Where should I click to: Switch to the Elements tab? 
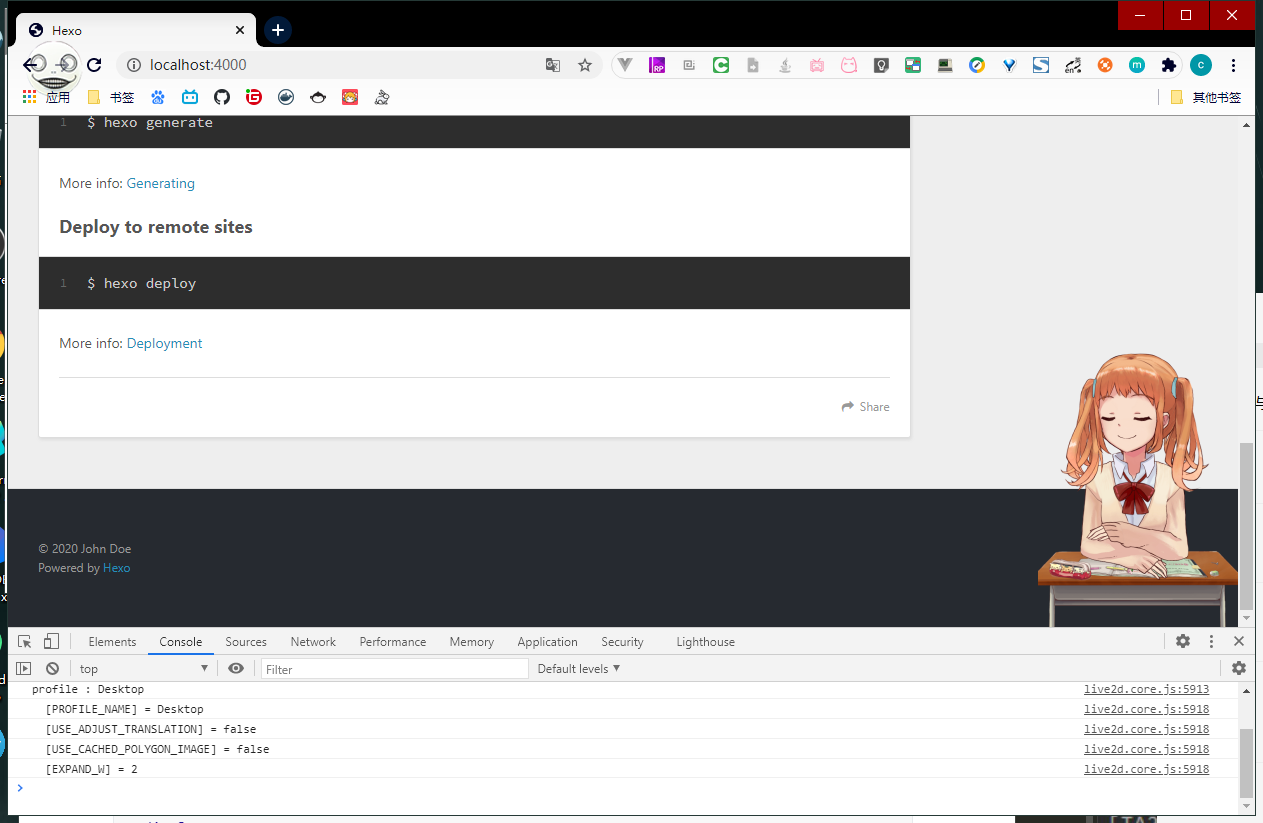click(112, 642)
